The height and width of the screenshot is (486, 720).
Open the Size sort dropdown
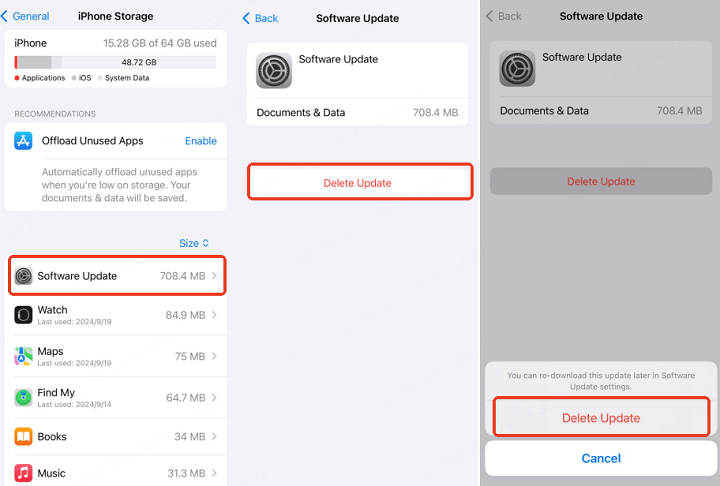(194, 243)
